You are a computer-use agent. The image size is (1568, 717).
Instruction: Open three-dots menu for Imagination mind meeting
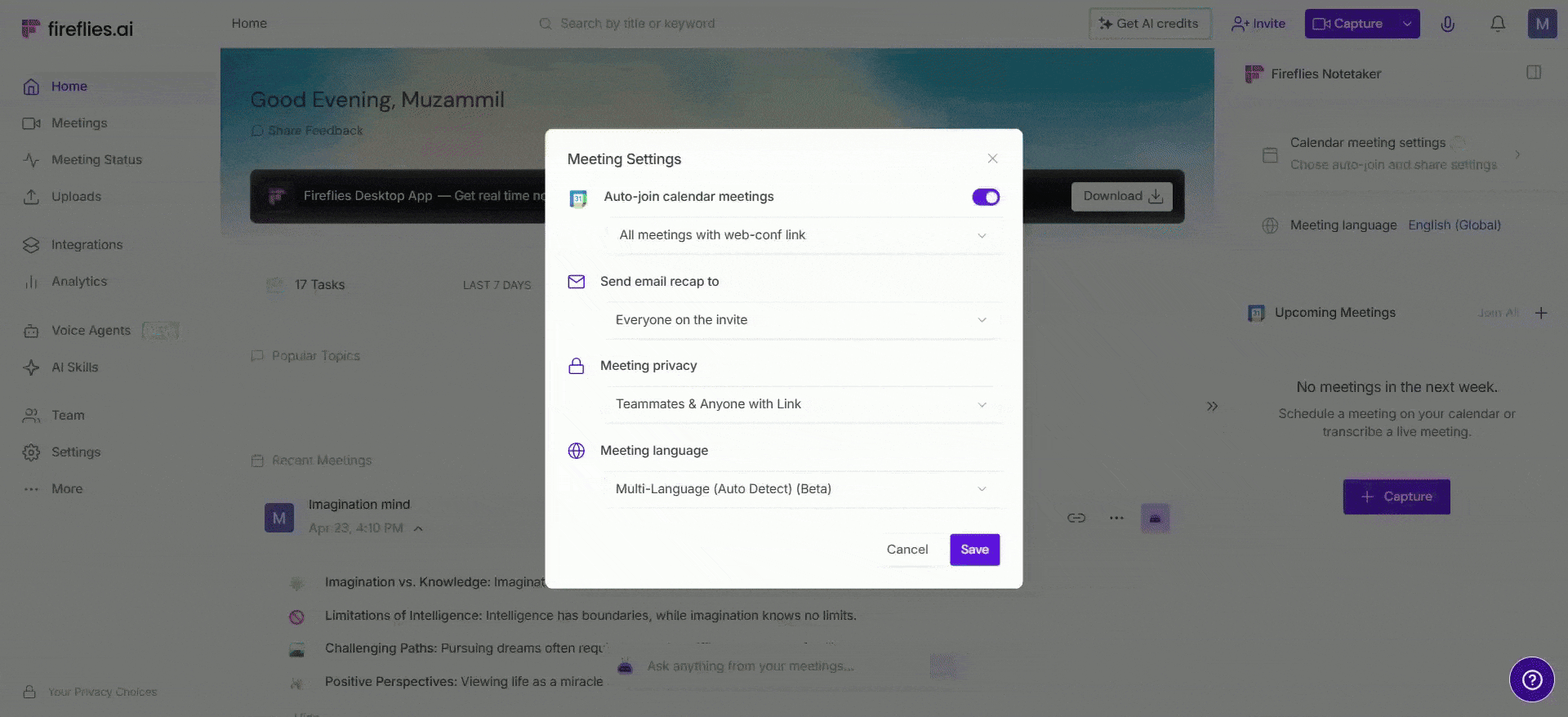pos(1116,518)
